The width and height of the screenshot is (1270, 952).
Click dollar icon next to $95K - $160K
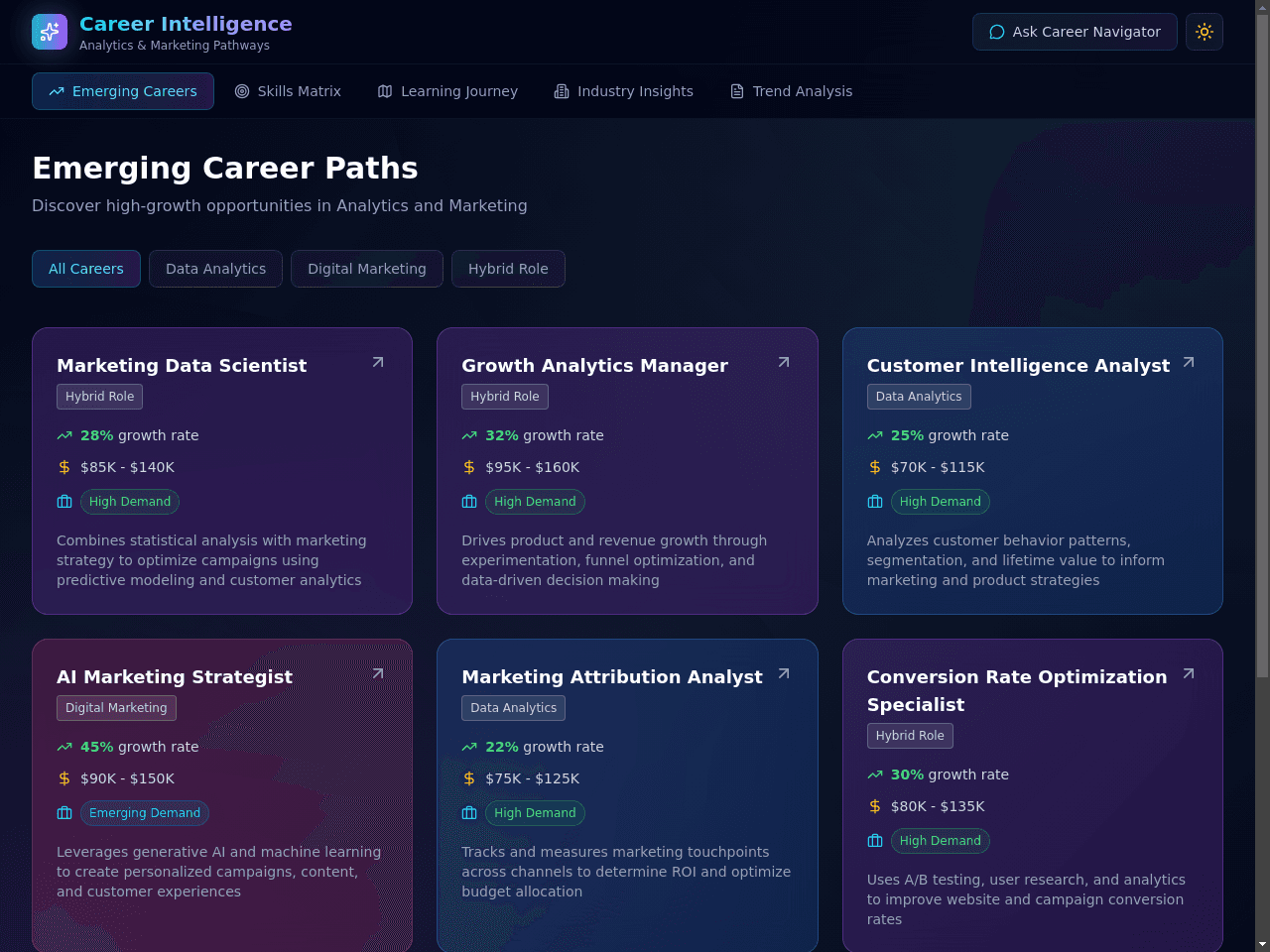tap(469, 467)
